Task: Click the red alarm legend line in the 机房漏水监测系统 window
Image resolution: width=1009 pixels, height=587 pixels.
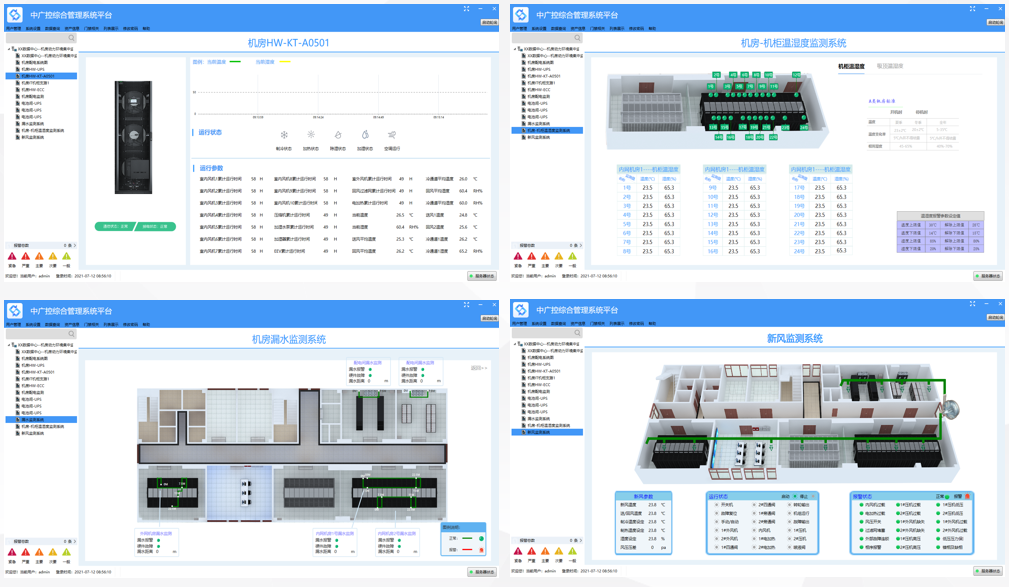Action: [468, 550]
